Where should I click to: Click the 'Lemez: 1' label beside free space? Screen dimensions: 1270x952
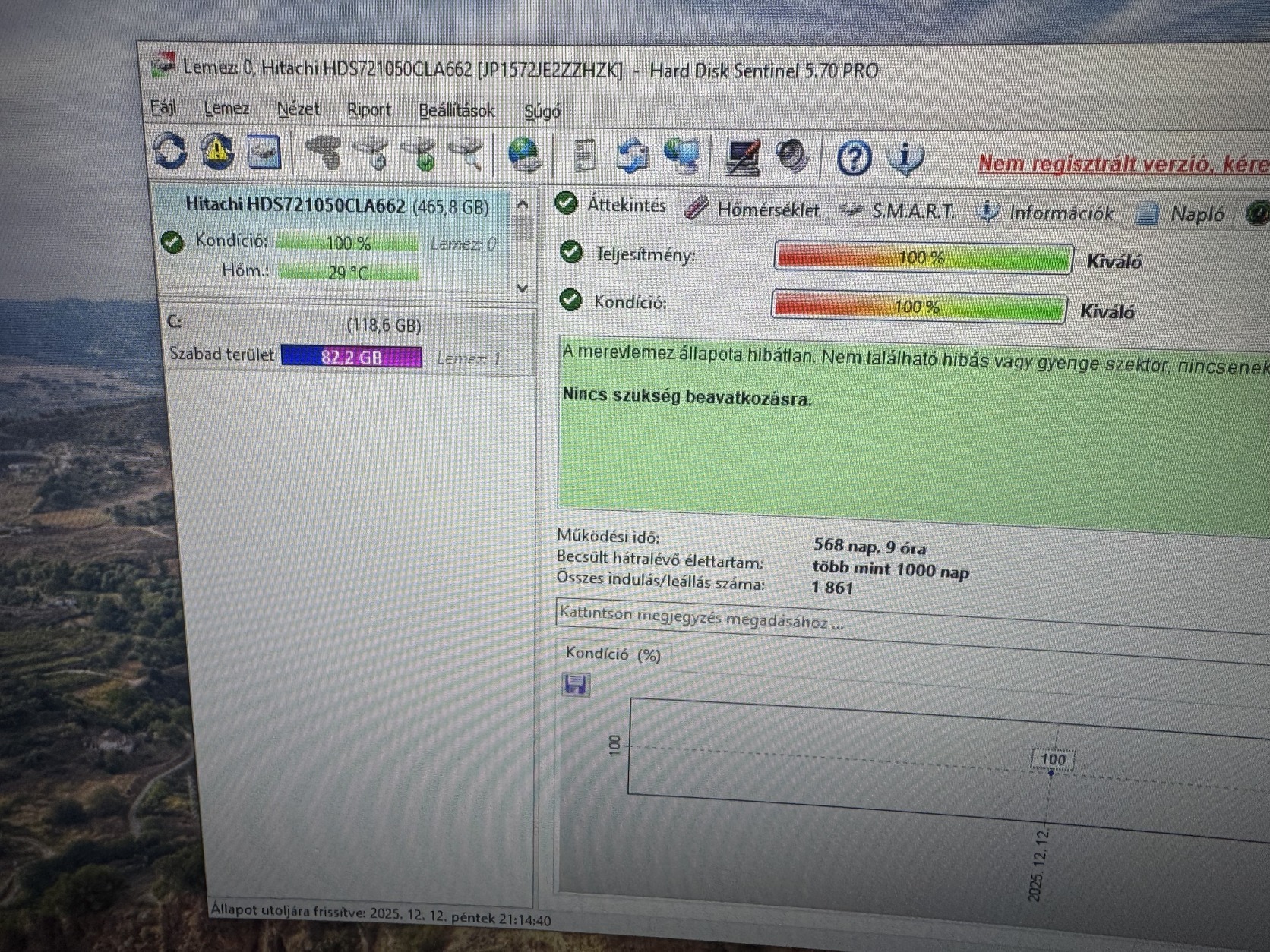pos(468,358)
